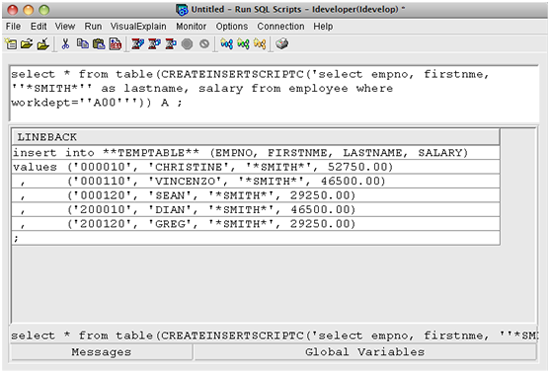
Task: Open the File menu
Action: (x=13, y=26)
